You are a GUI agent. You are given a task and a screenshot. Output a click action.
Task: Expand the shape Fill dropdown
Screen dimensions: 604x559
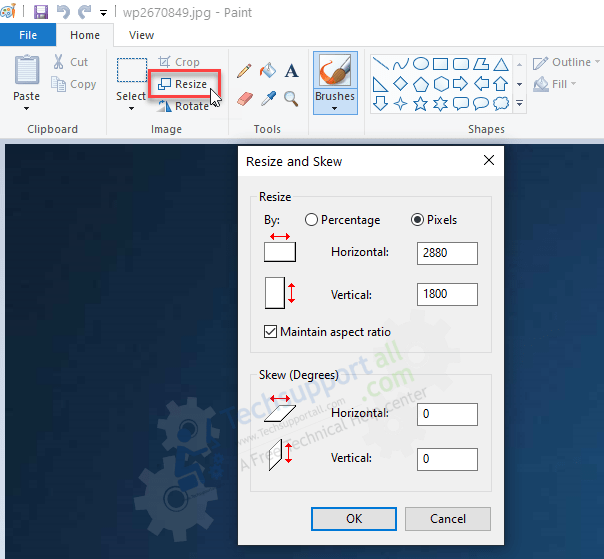574,84
